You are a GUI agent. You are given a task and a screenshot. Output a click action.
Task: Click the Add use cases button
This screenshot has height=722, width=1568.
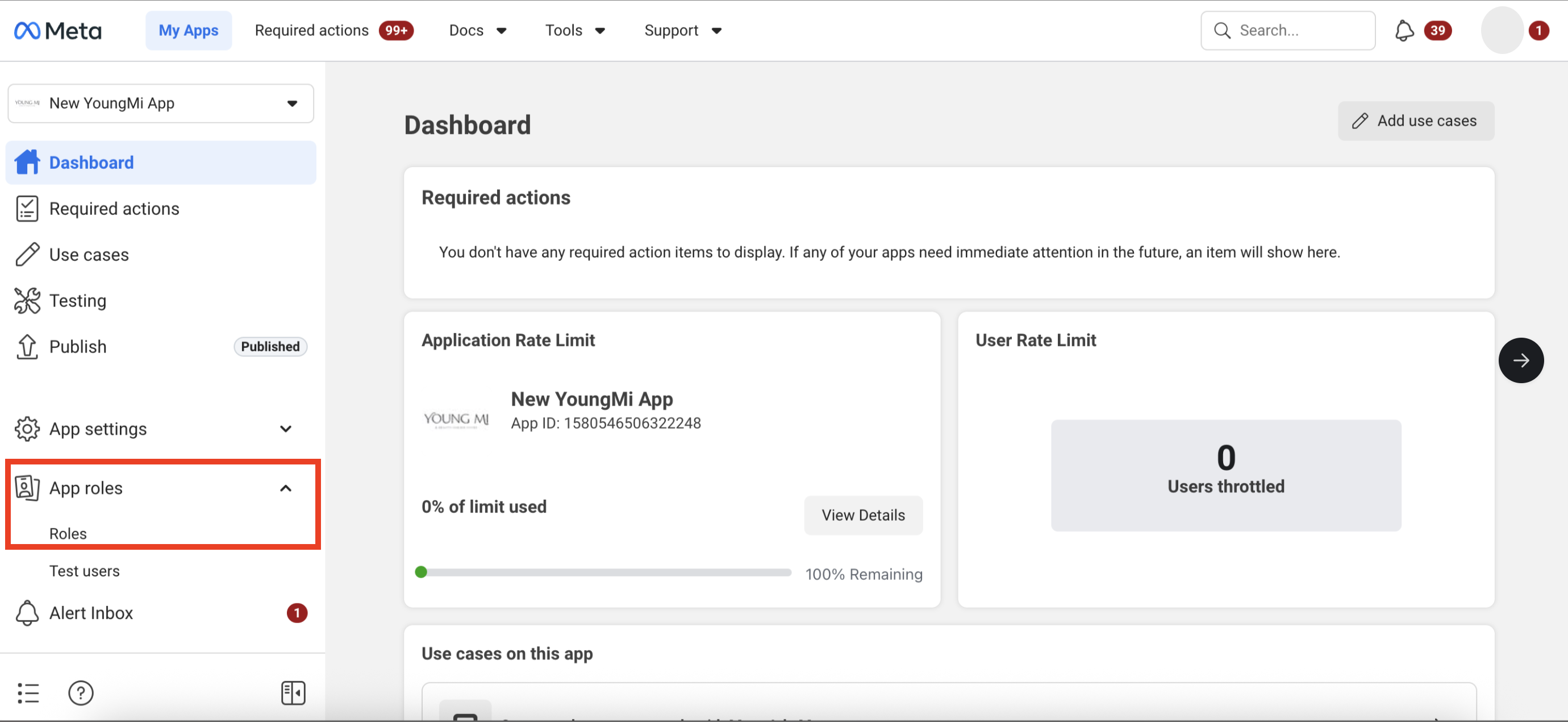[x=1415, y=121]
